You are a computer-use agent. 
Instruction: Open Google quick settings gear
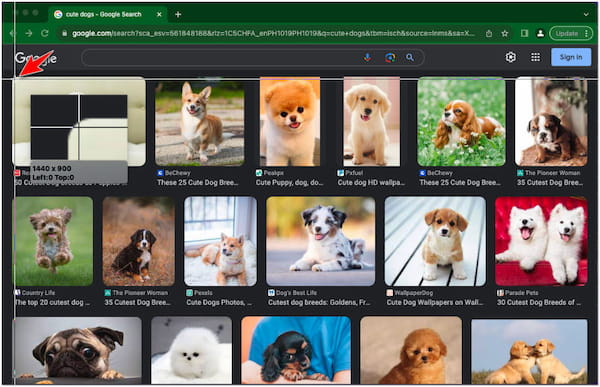tap(510, 57)
